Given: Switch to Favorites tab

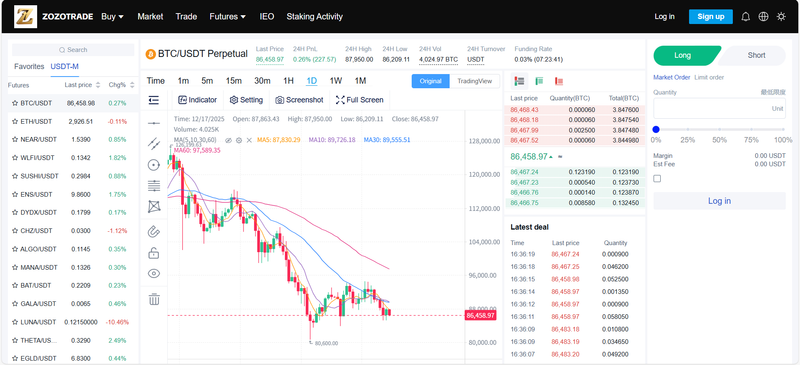Looking at the screenshot, I should (29, 66).
